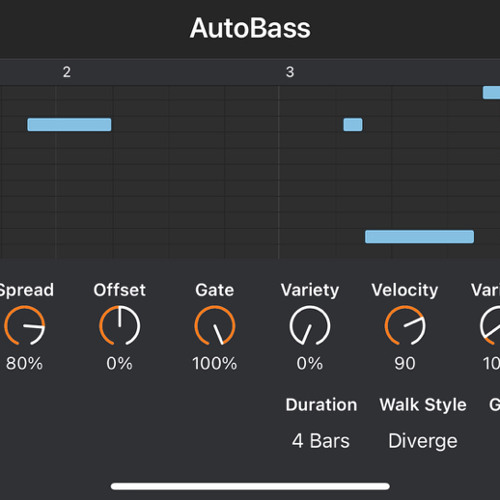Click the Duration label
500x500 pixels.
pos(321,405)
